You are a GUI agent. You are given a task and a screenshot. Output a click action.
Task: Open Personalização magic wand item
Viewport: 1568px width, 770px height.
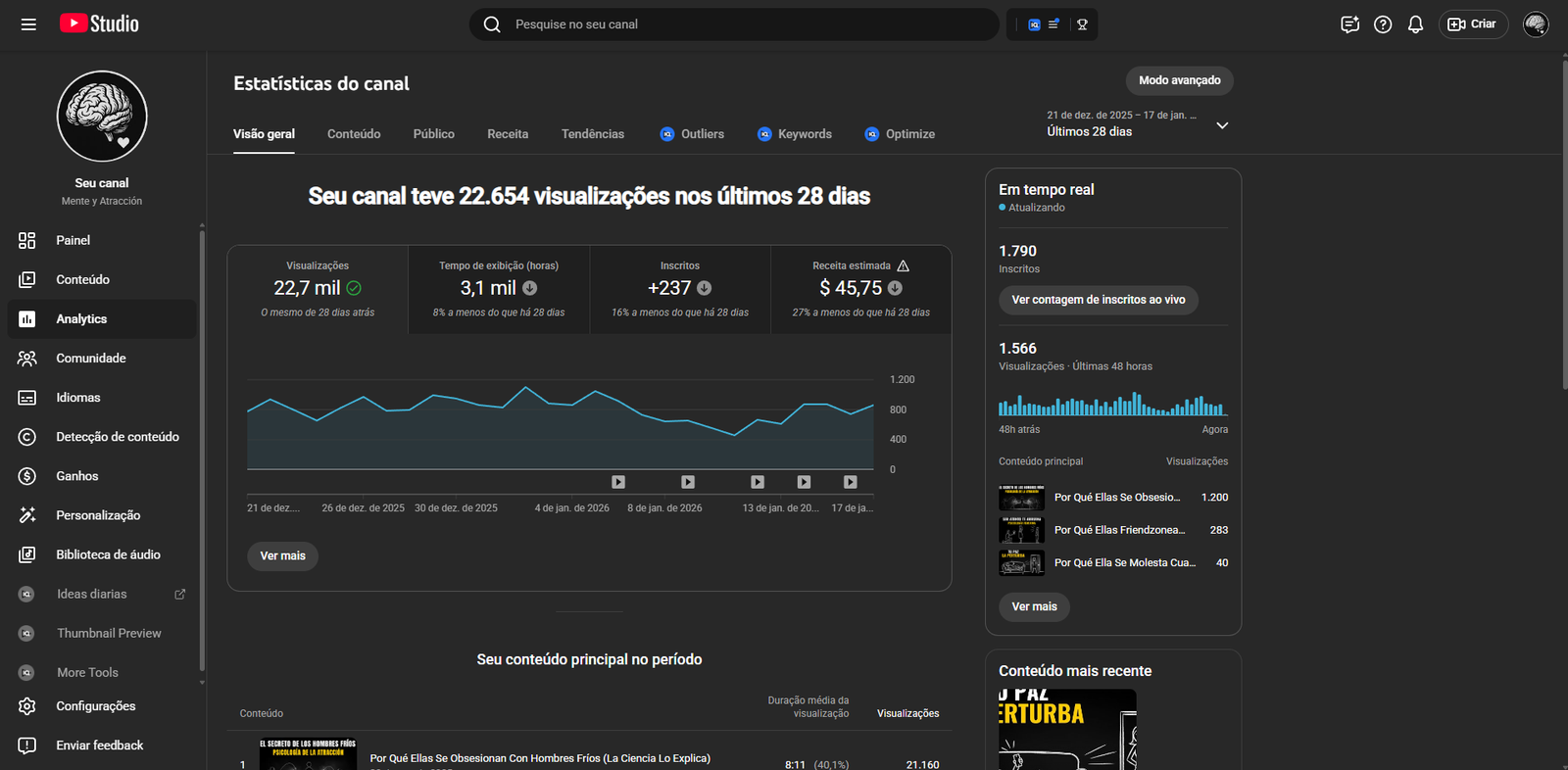98,515
